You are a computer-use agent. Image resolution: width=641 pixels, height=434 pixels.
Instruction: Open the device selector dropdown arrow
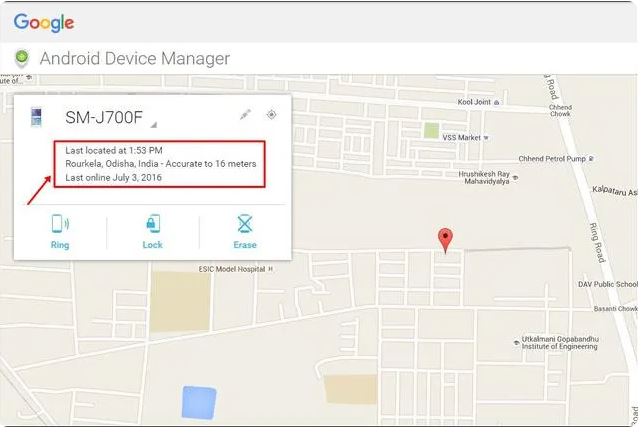click(153, 125)
